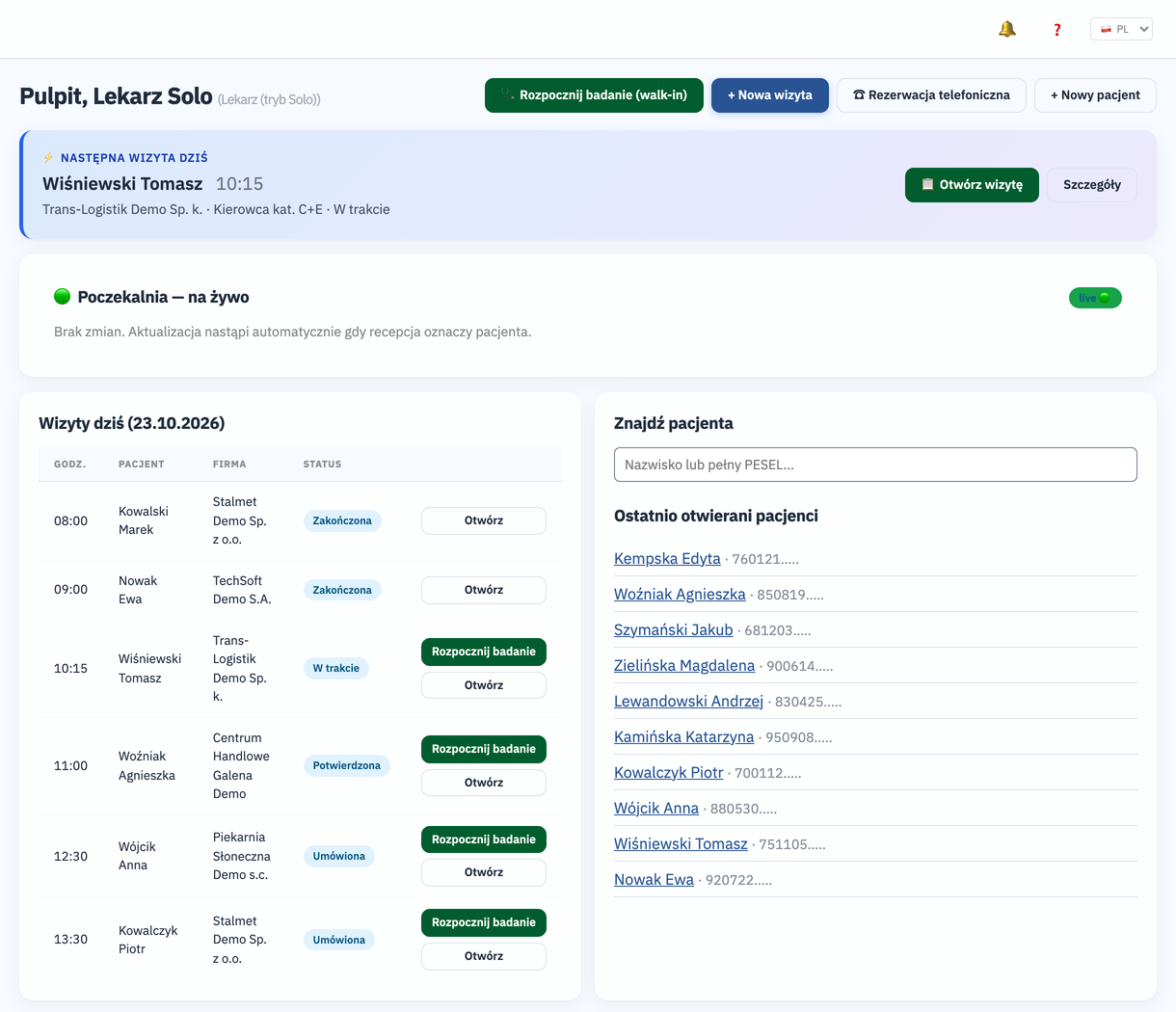Viewport: 1176px width, 1012px height.
Task: Start exam for 13:30 Kowalczyk Piotr
Action: pos(484,922)
